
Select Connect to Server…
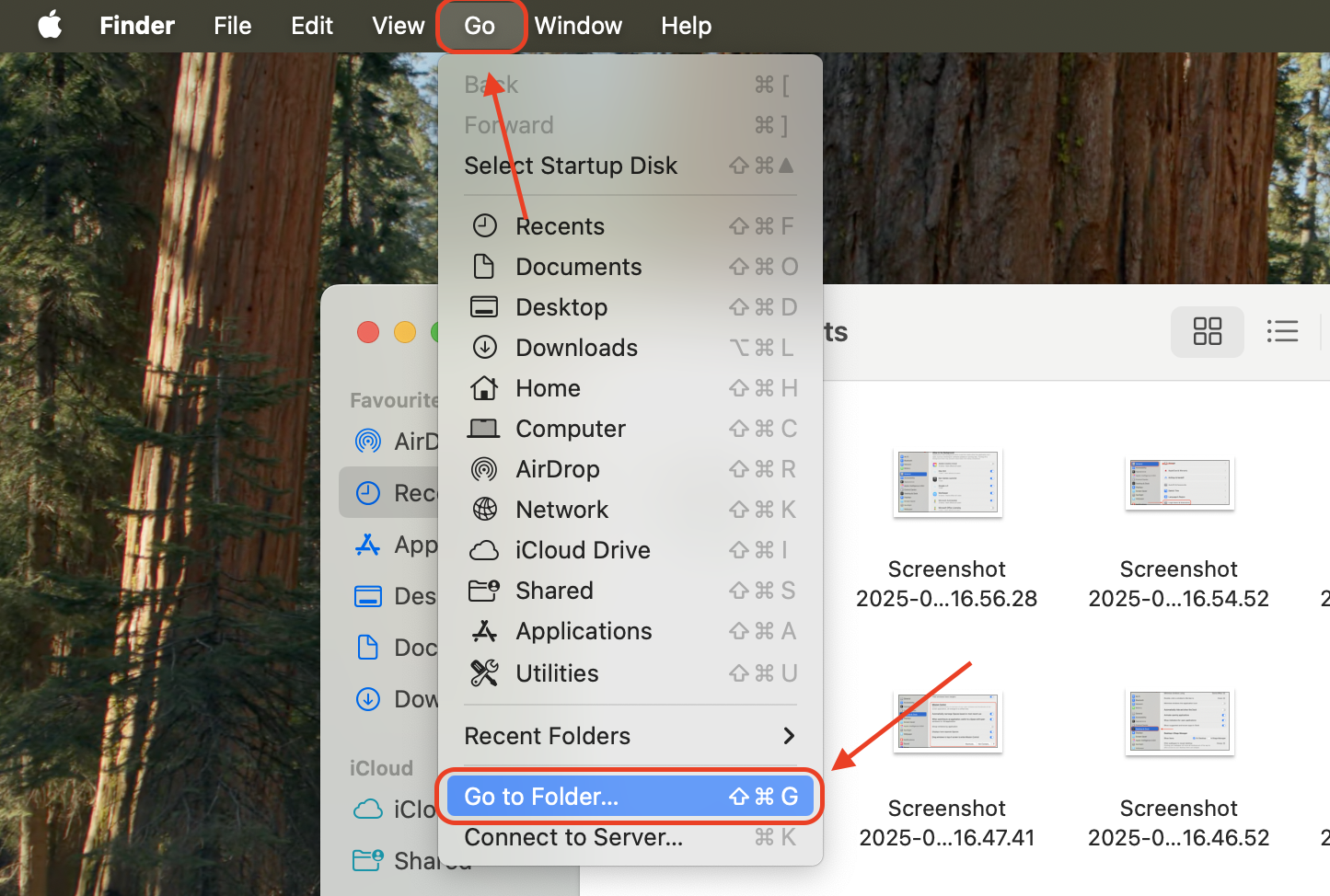click(572, 837)
